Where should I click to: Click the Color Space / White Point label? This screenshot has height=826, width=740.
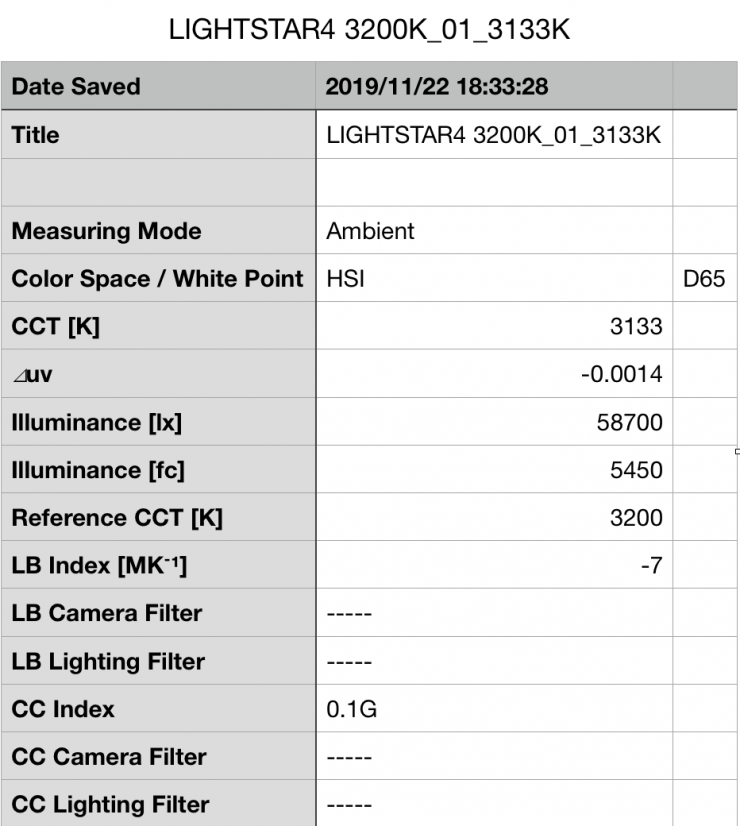pyautogui.click(x=157, y=279)
